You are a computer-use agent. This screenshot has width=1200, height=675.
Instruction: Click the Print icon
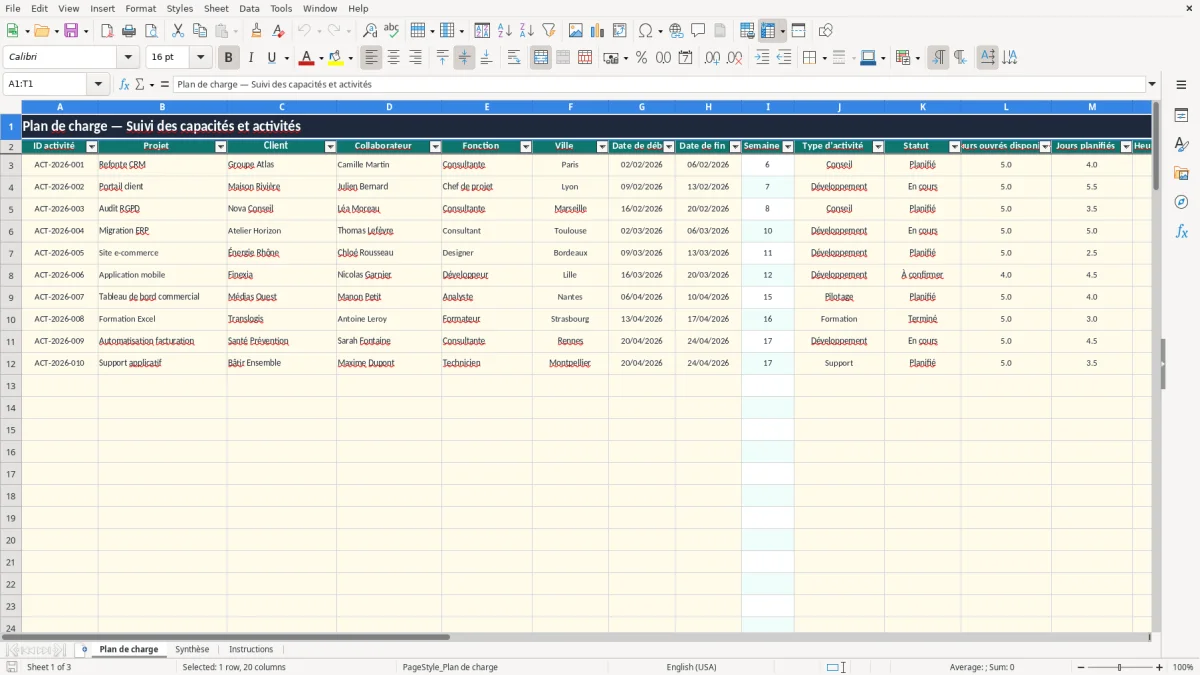coord(129,31)
